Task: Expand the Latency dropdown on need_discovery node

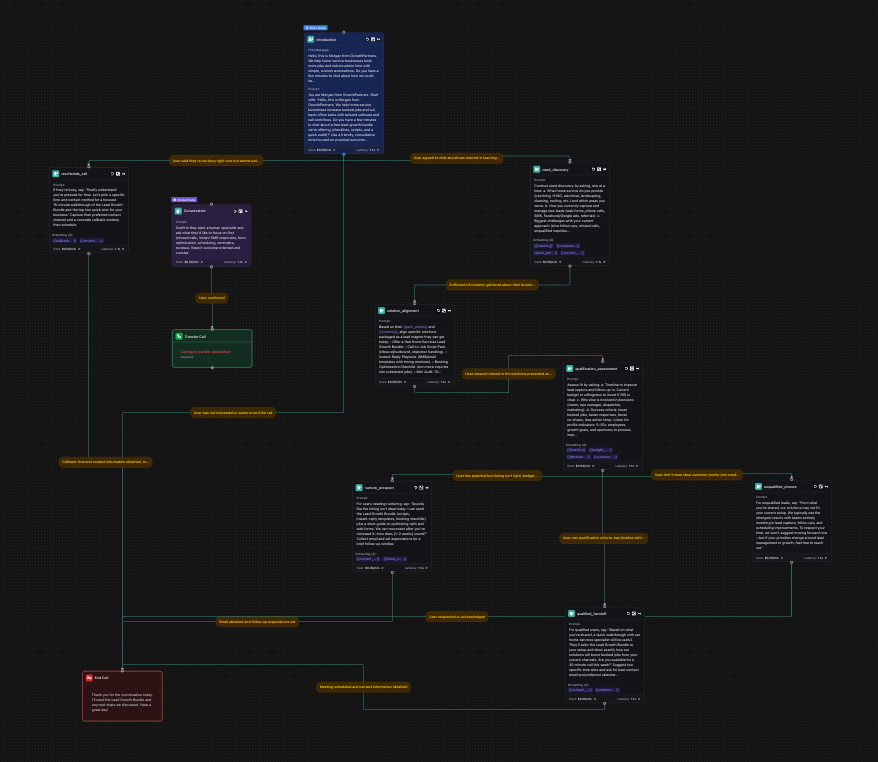Action: [x=603, y=262]
